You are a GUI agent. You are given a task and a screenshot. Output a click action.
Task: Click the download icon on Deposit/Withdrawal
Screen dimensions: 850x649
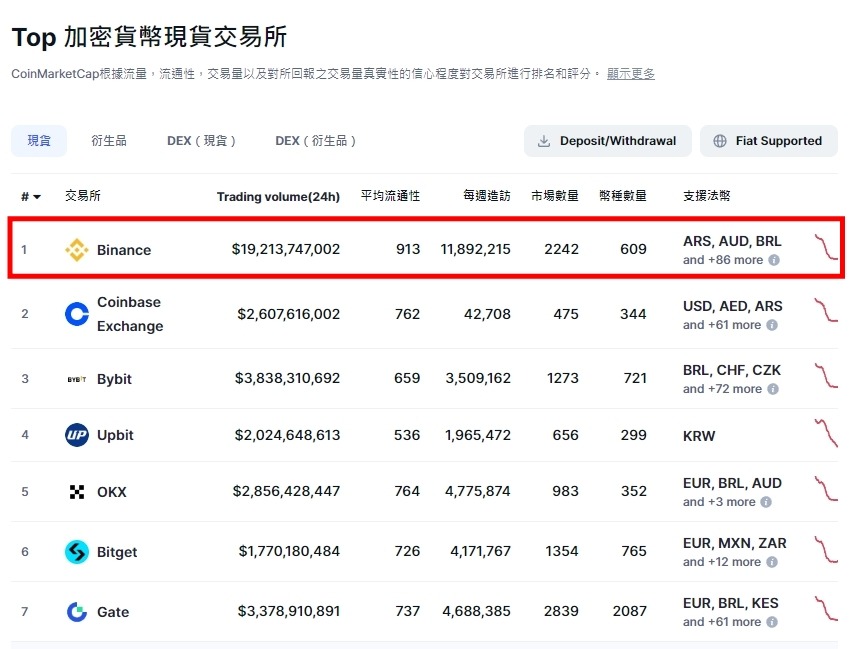point(544,141)
